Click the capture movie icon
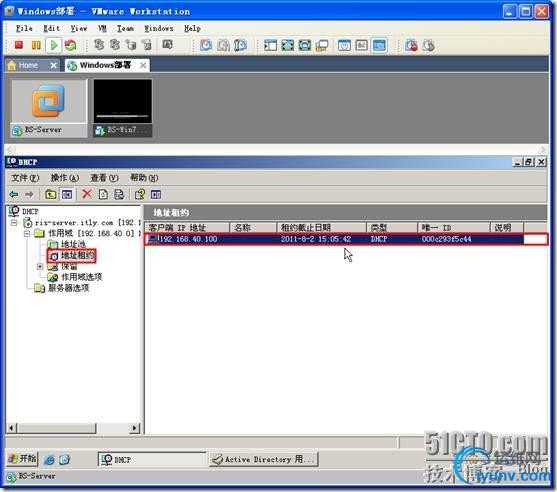 tap(411, 45)
